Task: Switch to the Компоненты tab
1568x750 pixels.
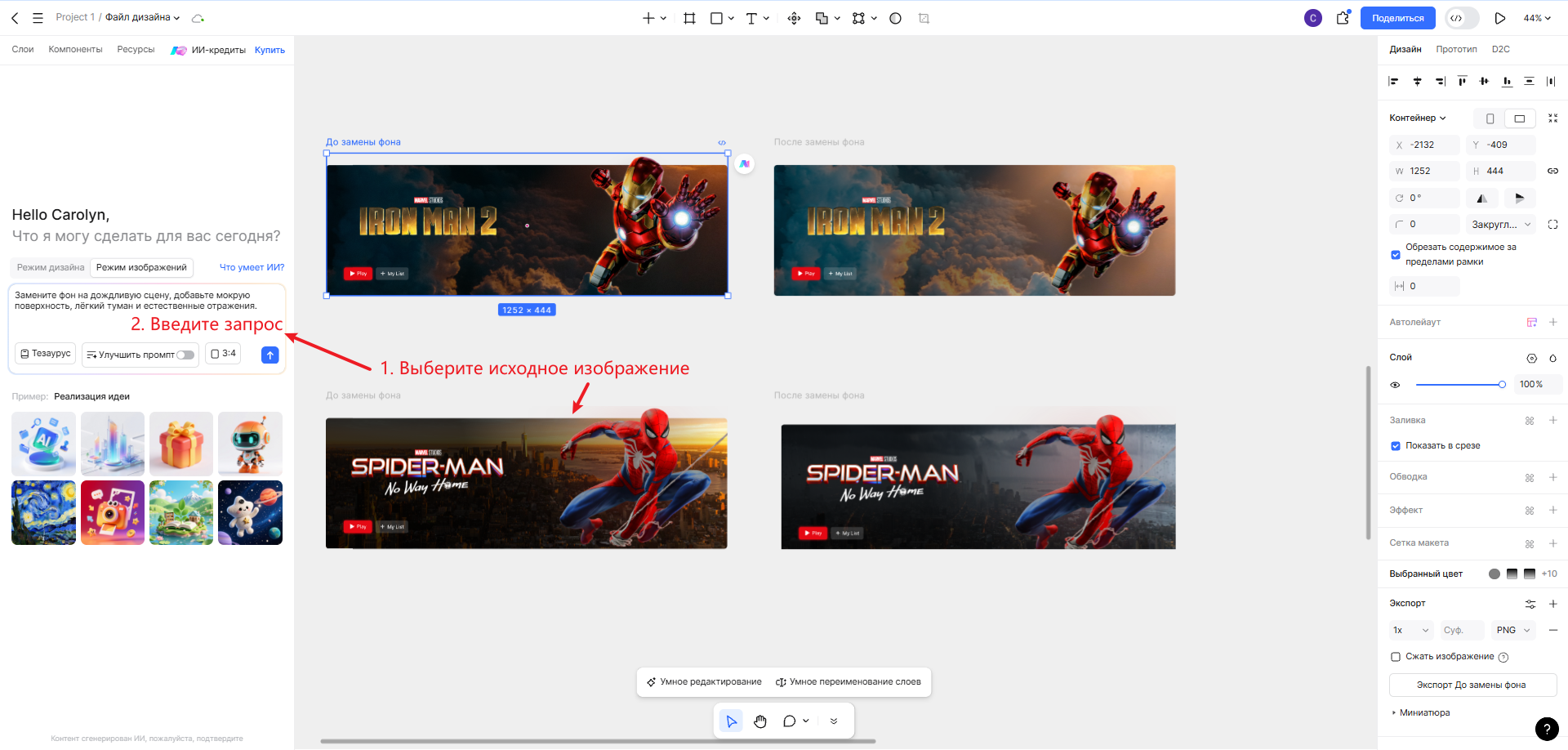Action: point(75,49)
